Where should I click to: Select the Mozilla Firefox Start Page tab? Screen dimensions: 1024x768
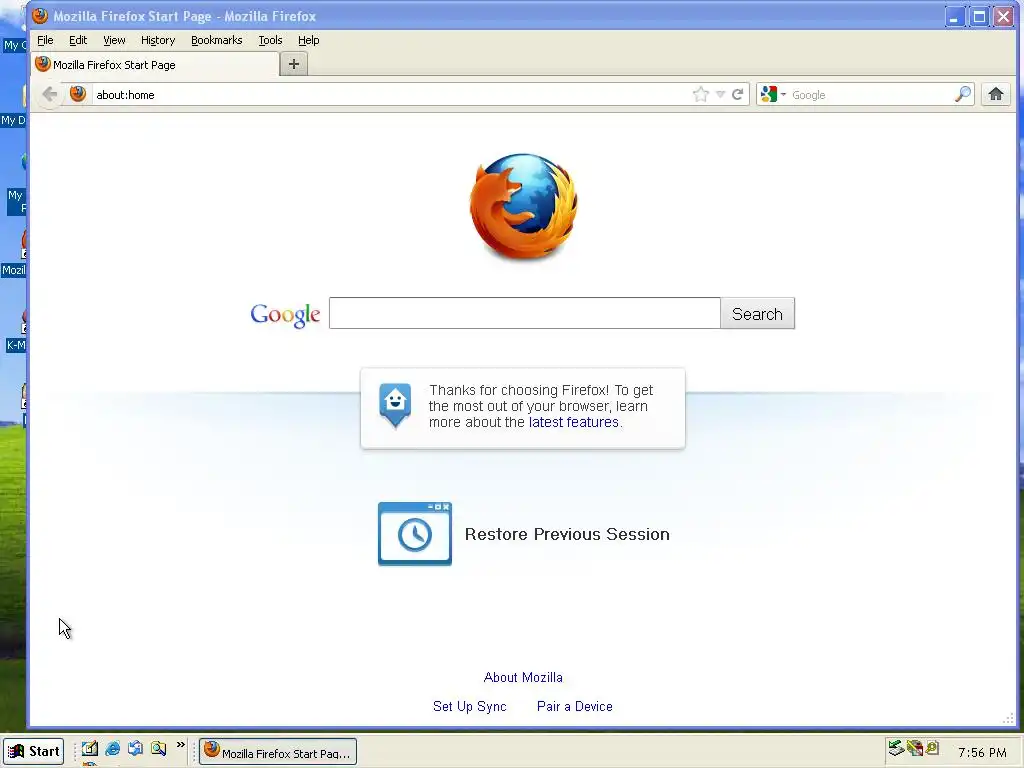click(155, 65)
